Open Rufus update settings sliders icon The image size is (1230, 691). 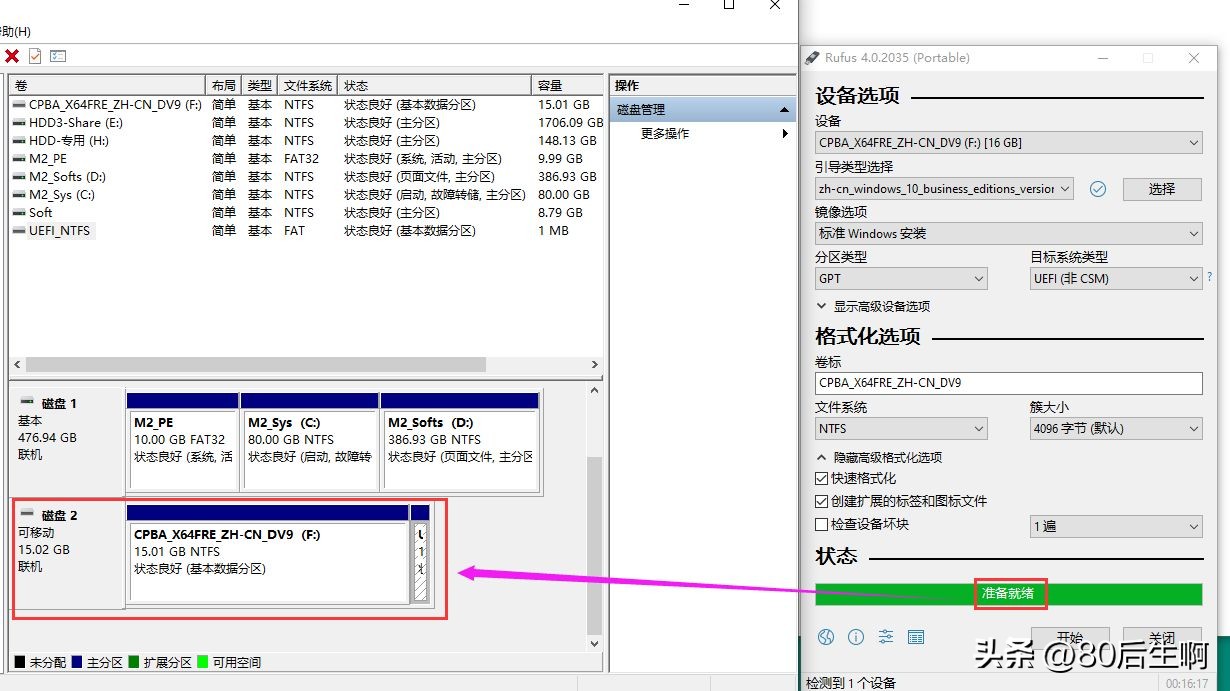(885, 637)
